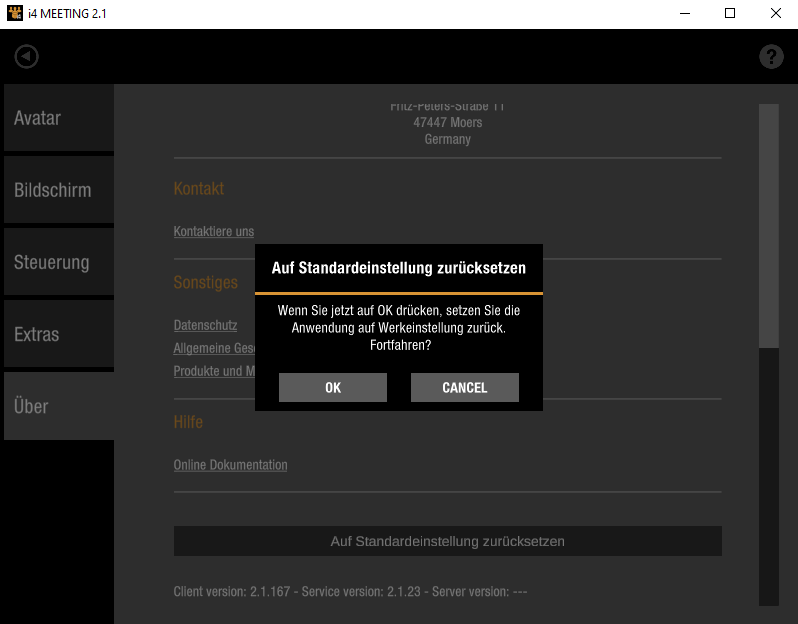Close the i4 MEETING window

775,14
